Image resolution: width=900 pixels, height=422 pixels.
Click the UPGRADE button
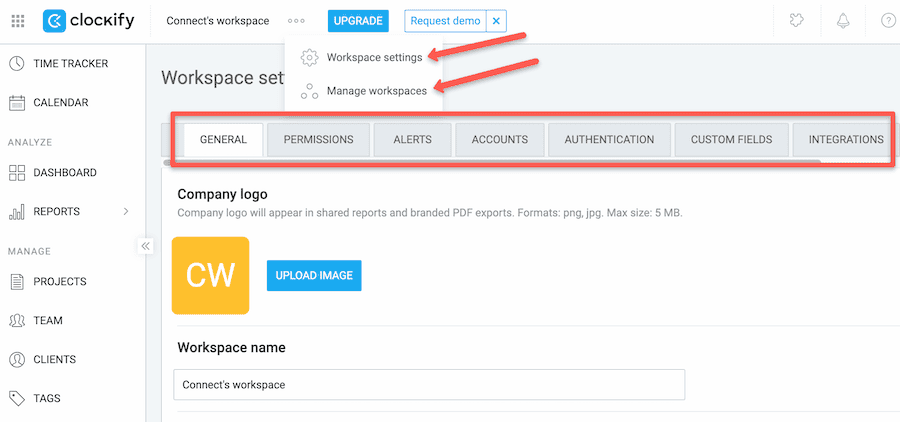pyautogui.click(x=358, y=21)
